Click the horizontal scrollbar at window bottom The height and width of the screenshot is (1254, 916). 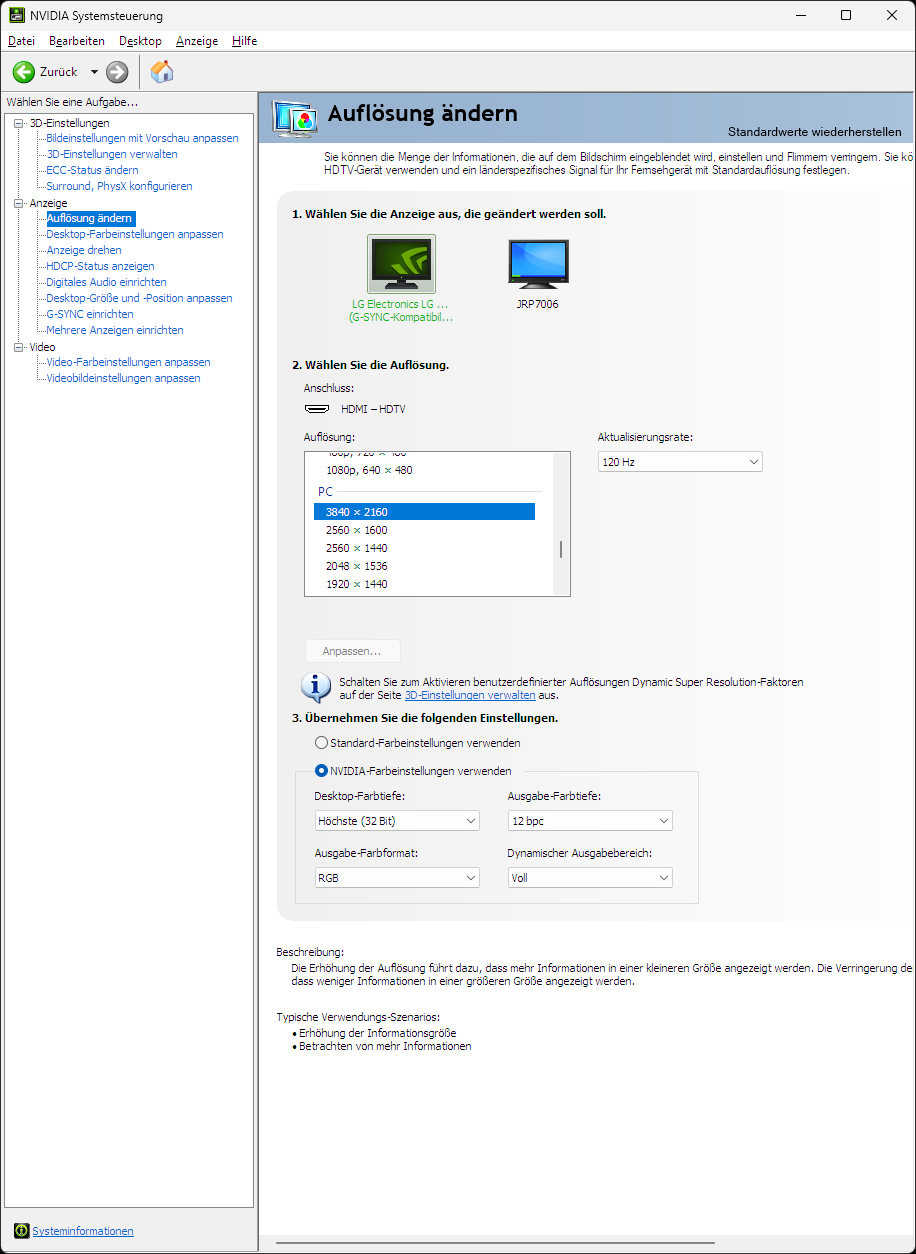[x=495, y=1242]
